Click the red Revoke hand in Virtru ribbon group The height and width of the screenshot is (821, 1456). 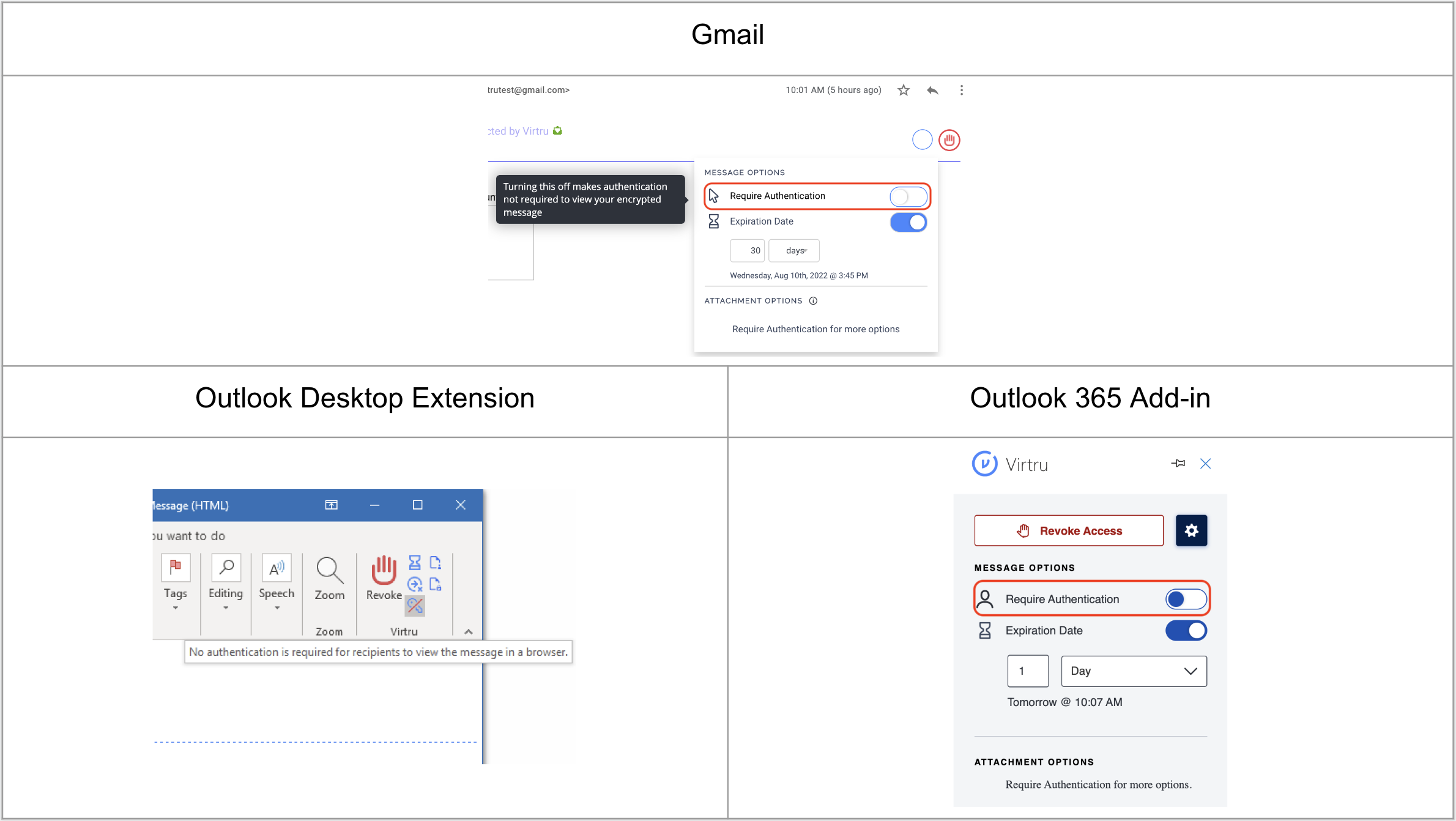[384, 578]
